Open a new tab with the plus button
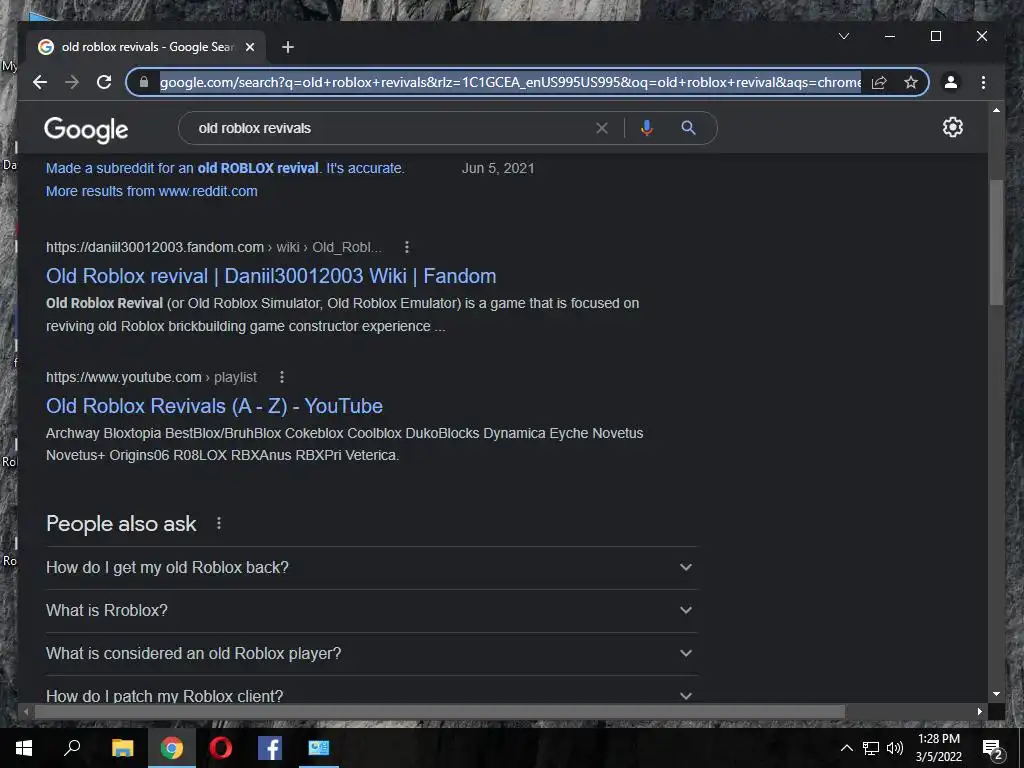 (288, 47)
